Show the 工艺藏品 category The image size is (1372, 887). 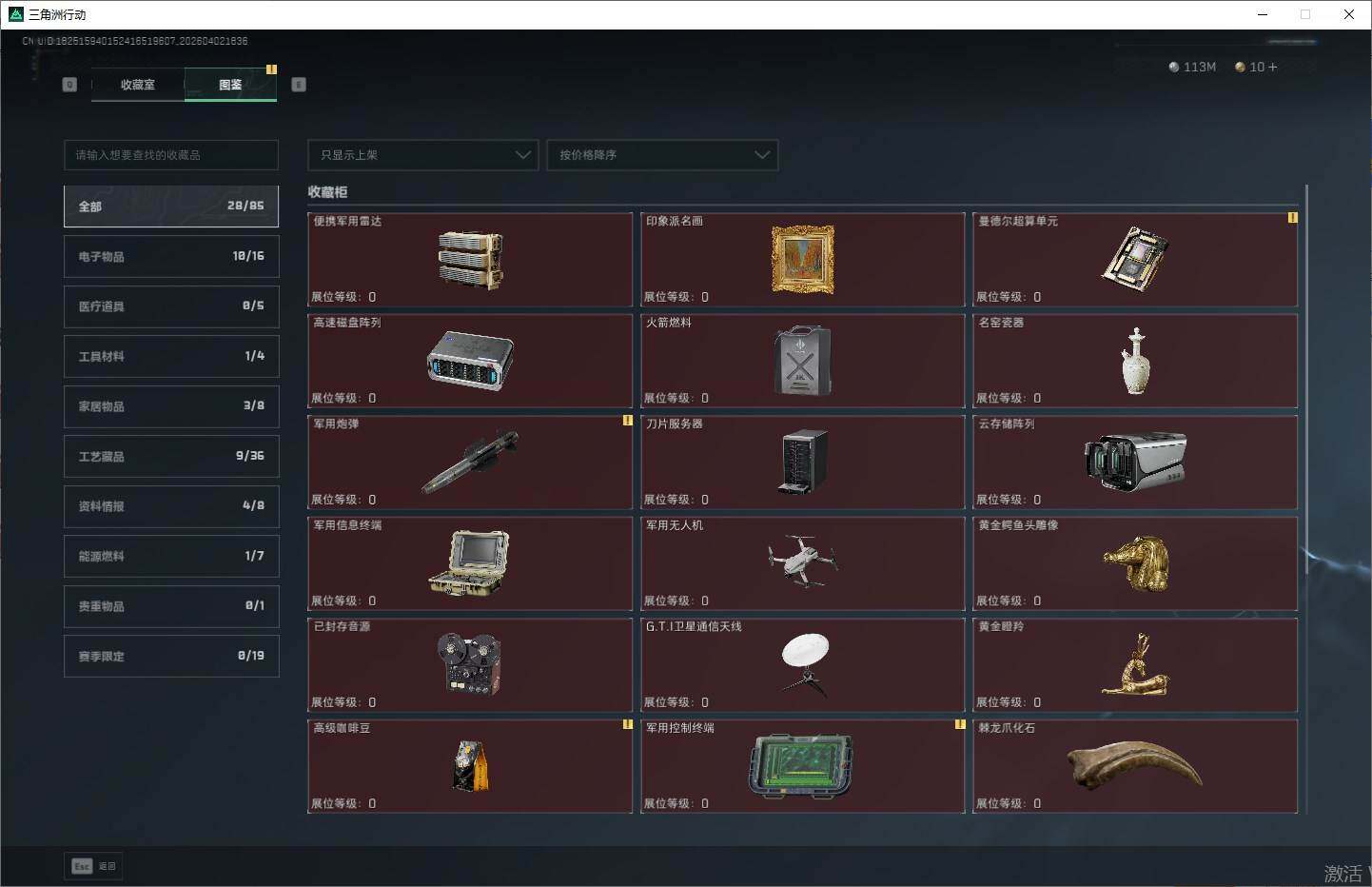click(x=171, y=457)
